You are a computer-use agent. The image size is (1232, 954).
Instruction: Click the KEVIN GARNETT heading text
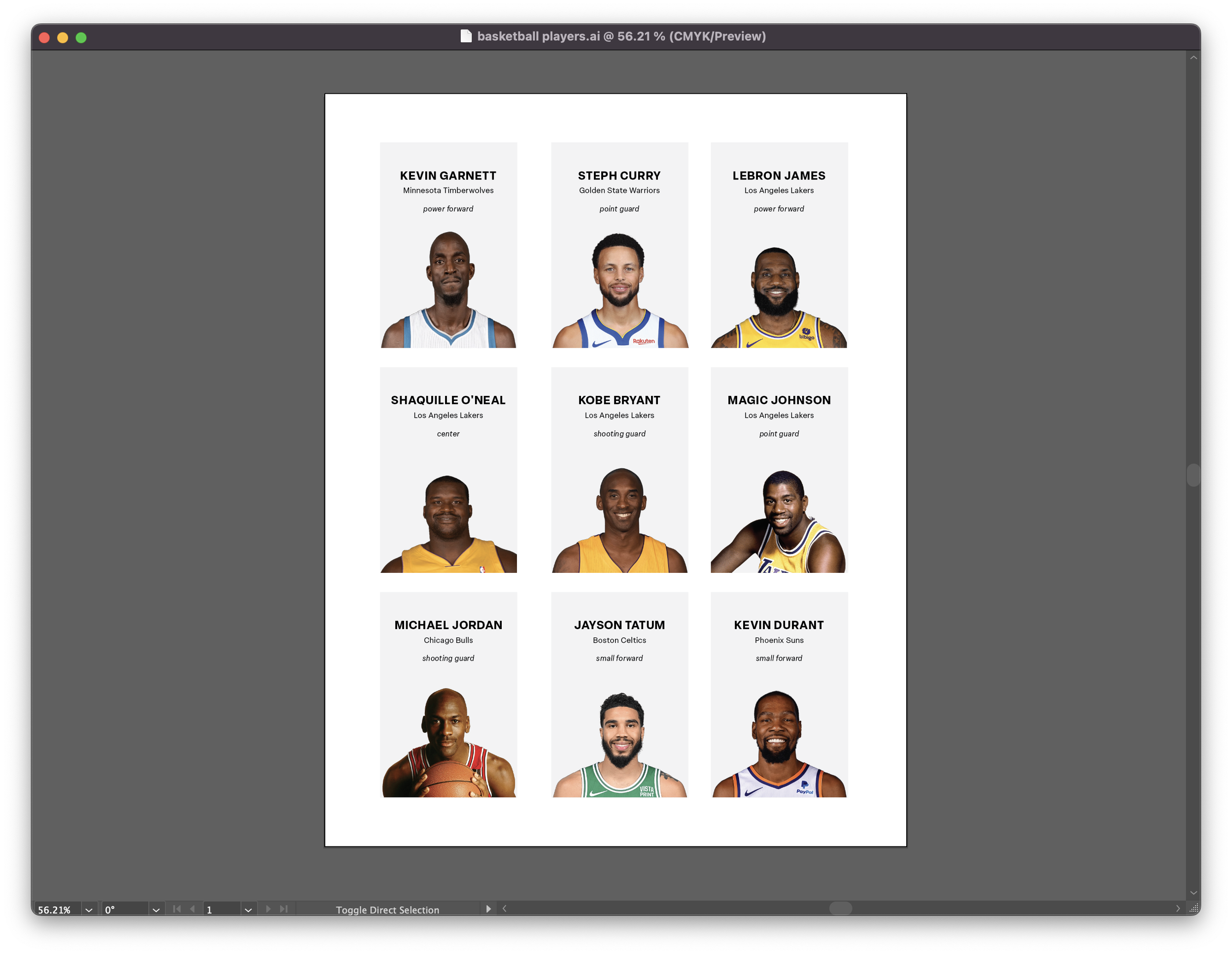[x=448, y=176]
